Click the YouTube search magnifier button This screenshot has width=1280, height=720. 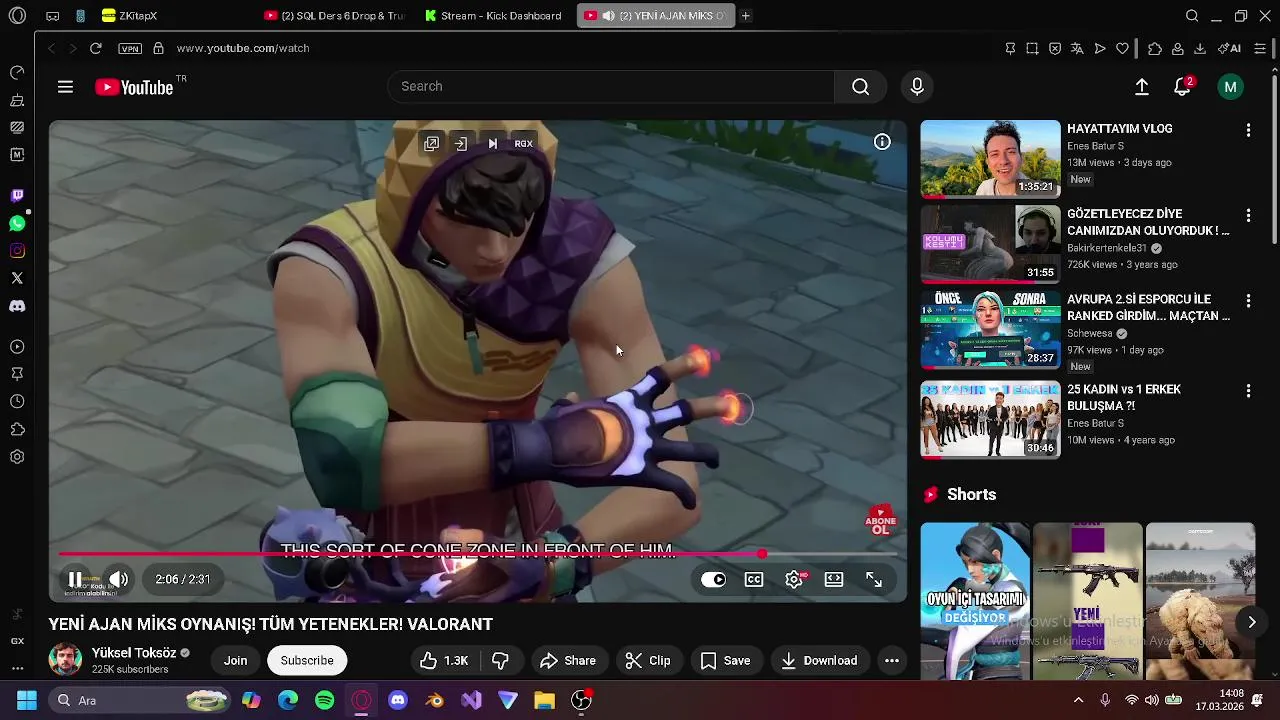pyautogui.click(x=860, y=87)
